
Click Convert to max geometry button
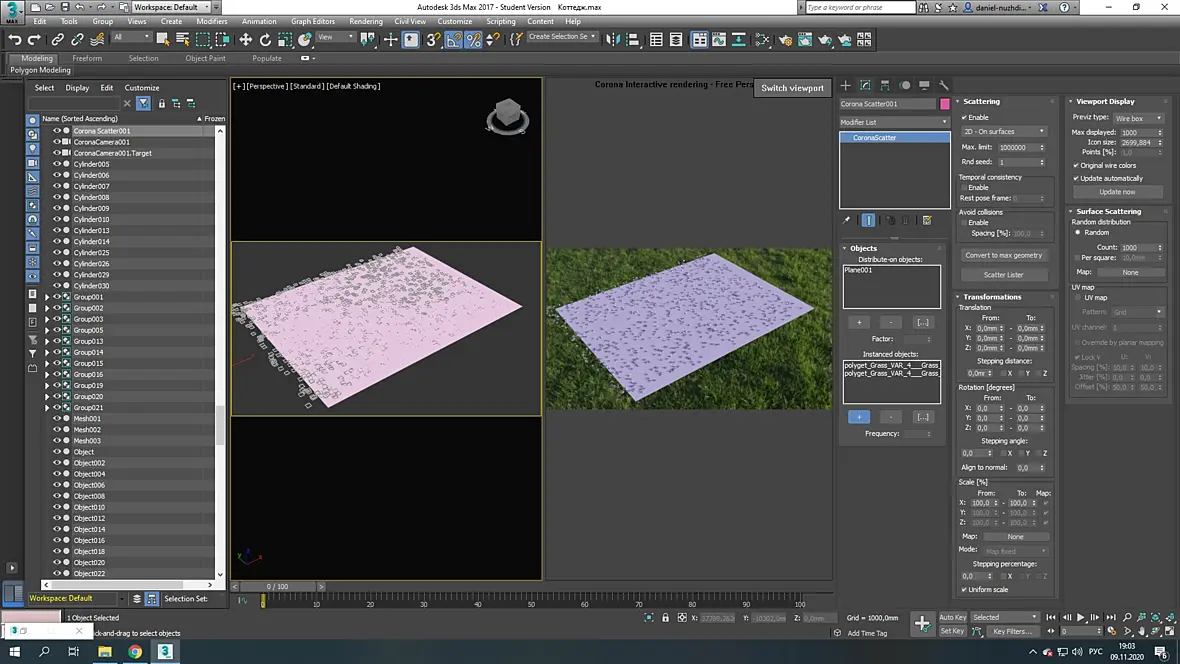1003,255
